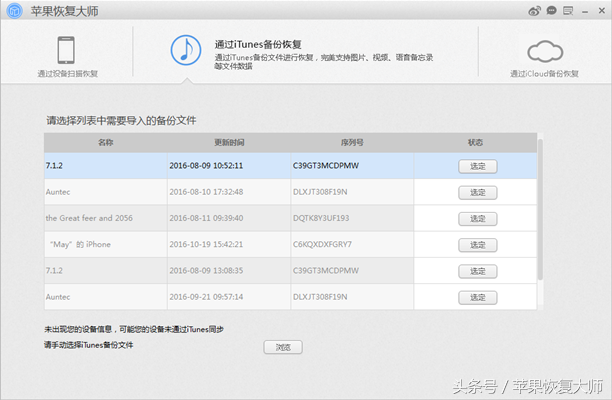This screenshot has height=400, width=612.
Task: Switch to the 通过设备扫描恢复 tab label
Action: 68,73
